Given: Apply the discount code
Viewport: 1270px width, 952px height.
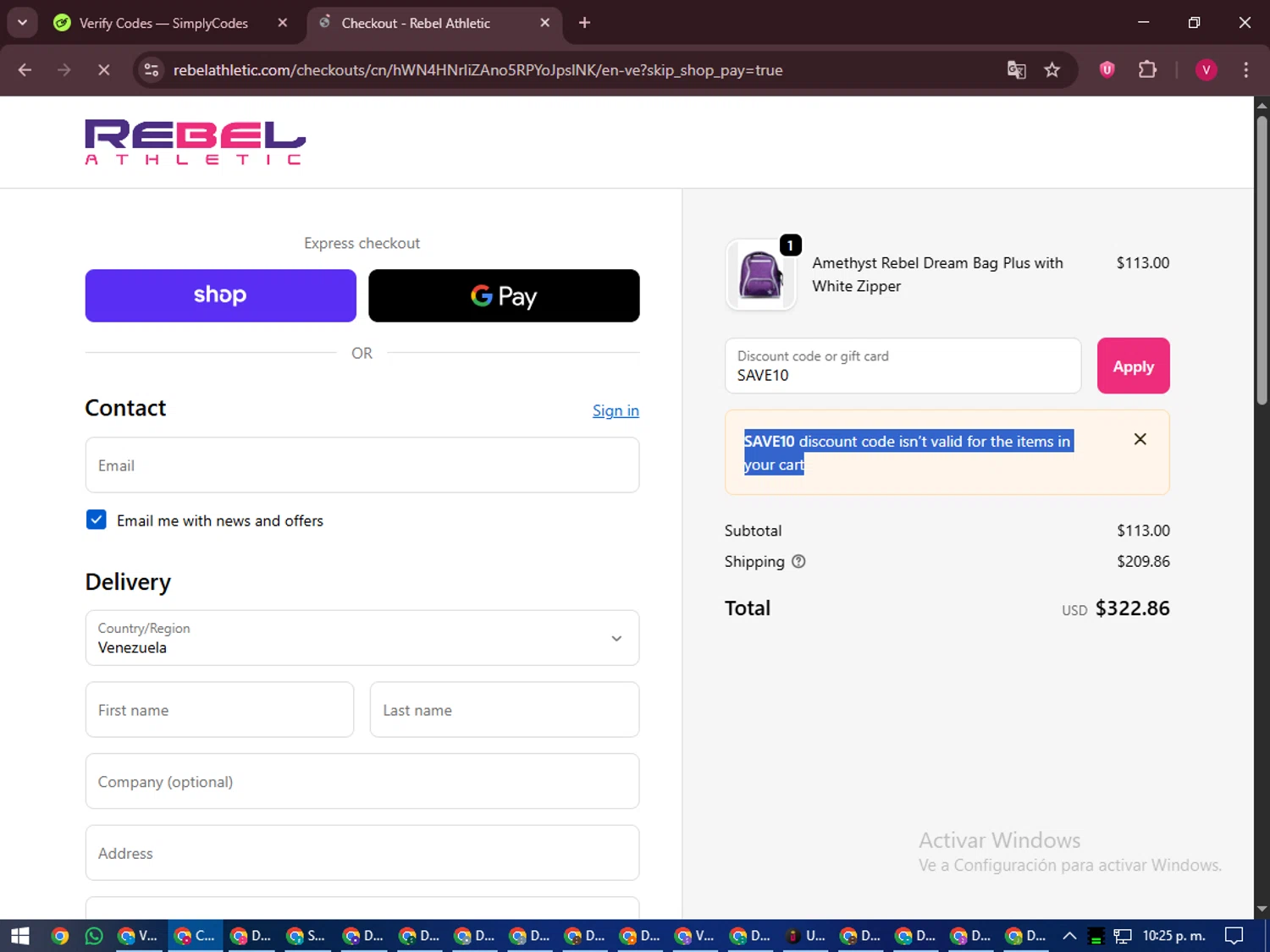Looking at the screenshot, I should click(x=1133, y=366).
